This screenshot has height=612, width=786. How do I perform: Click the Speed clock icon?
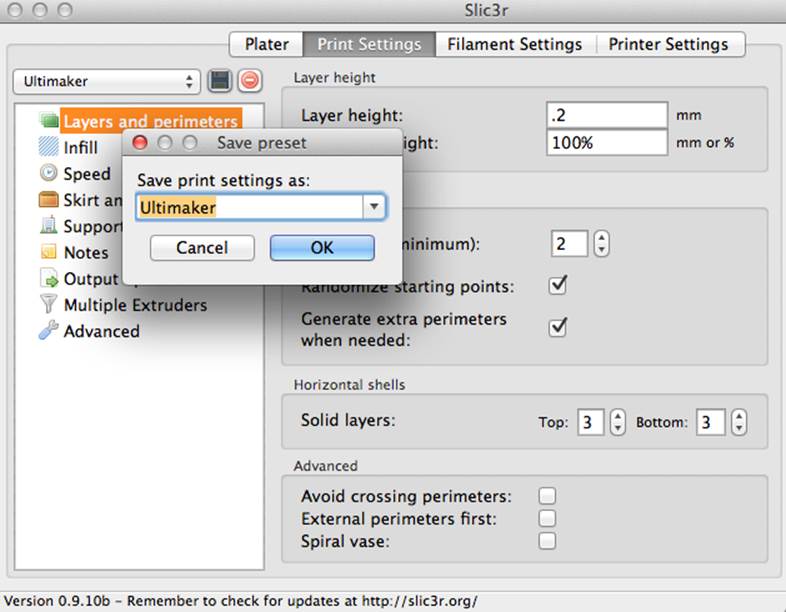[x=49, y=173]
